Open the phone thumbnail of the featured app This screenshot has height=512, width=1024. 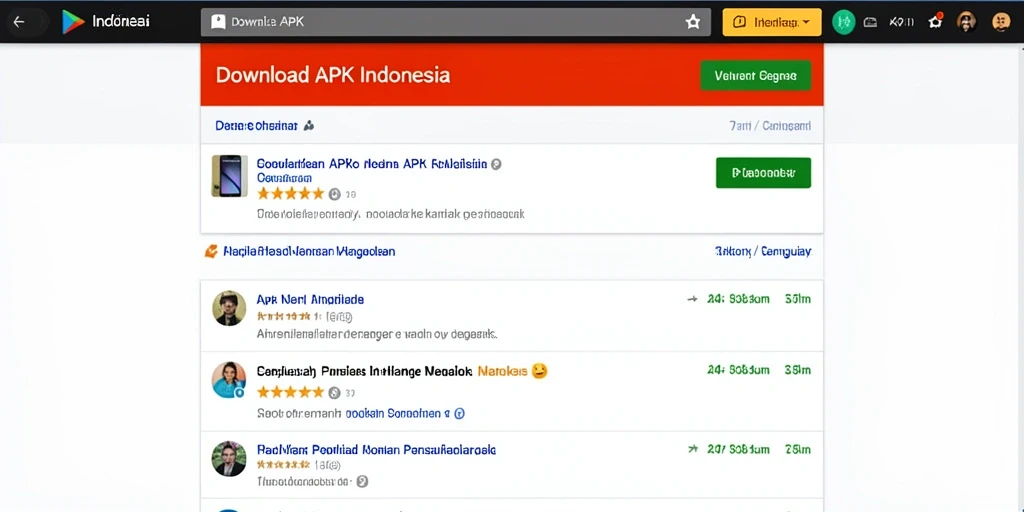point(229,176)
